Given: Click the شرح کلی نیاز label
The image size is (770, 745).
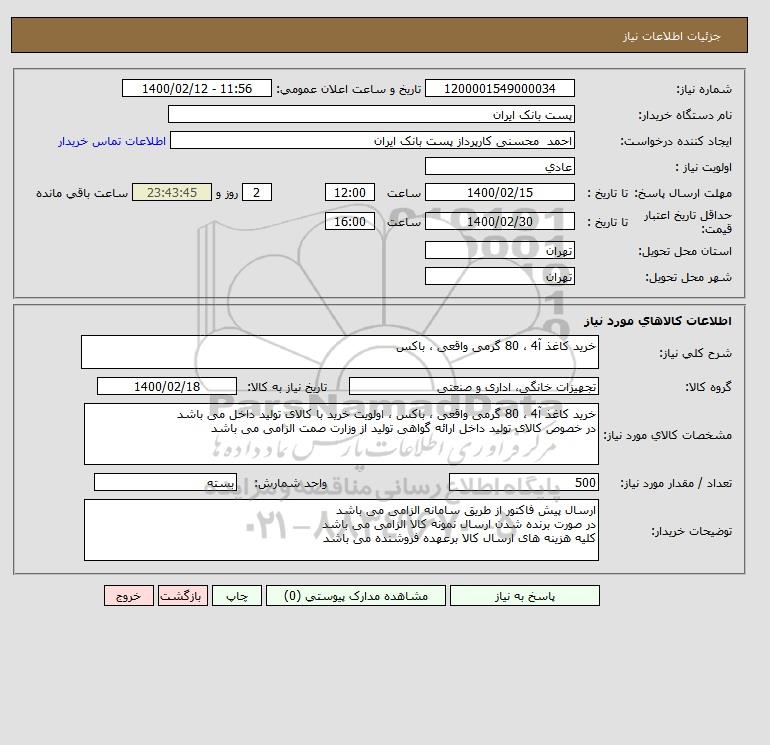Looking at the screenshot, I should 695,353.
